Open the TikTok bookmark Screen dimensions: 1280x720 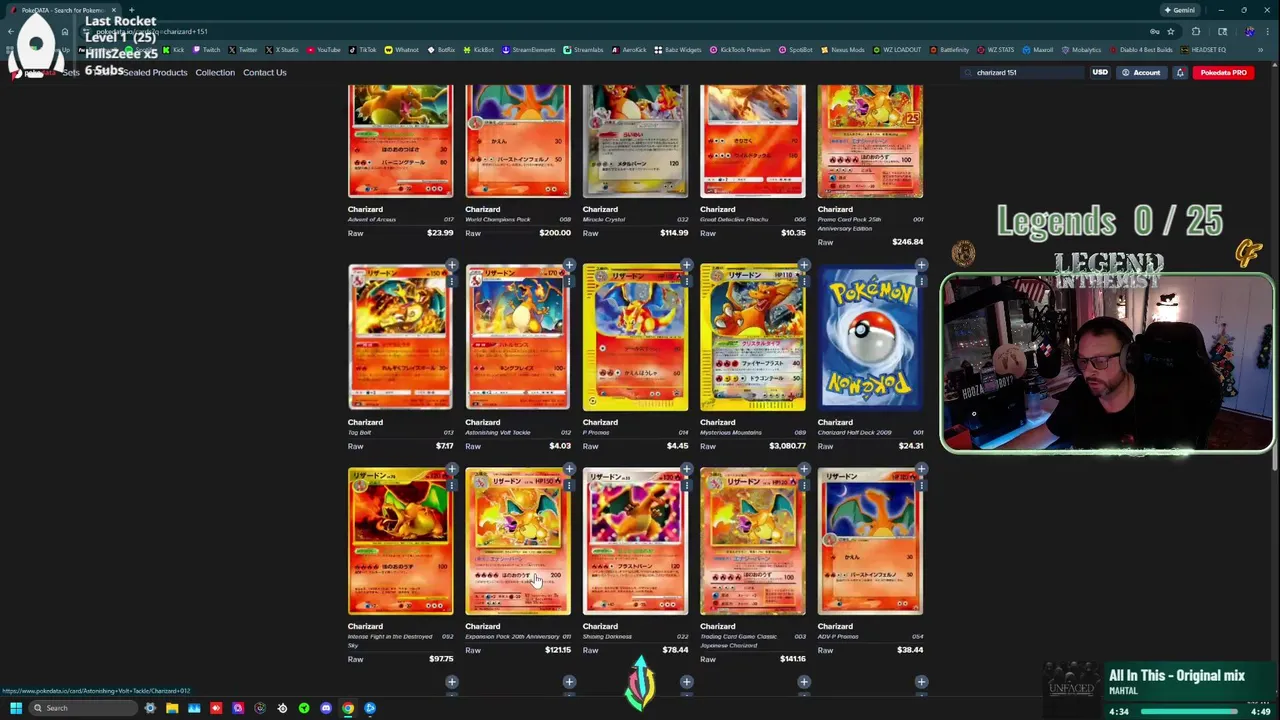pos(363,49)
